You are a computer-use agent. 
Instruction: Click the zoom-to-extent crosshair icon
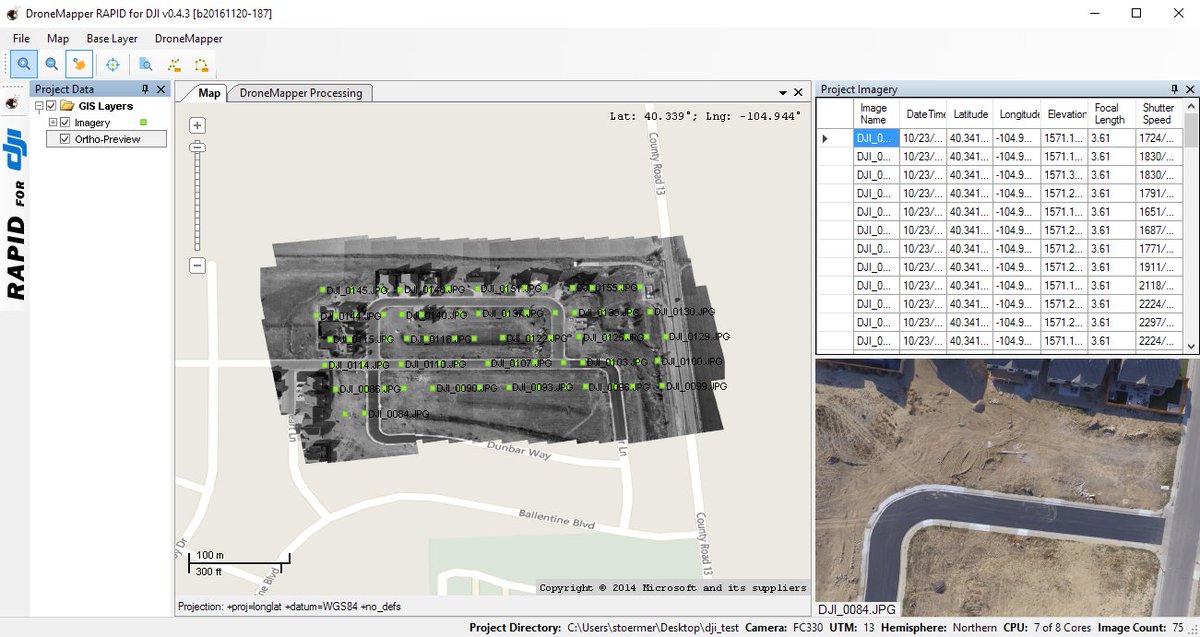113,66
